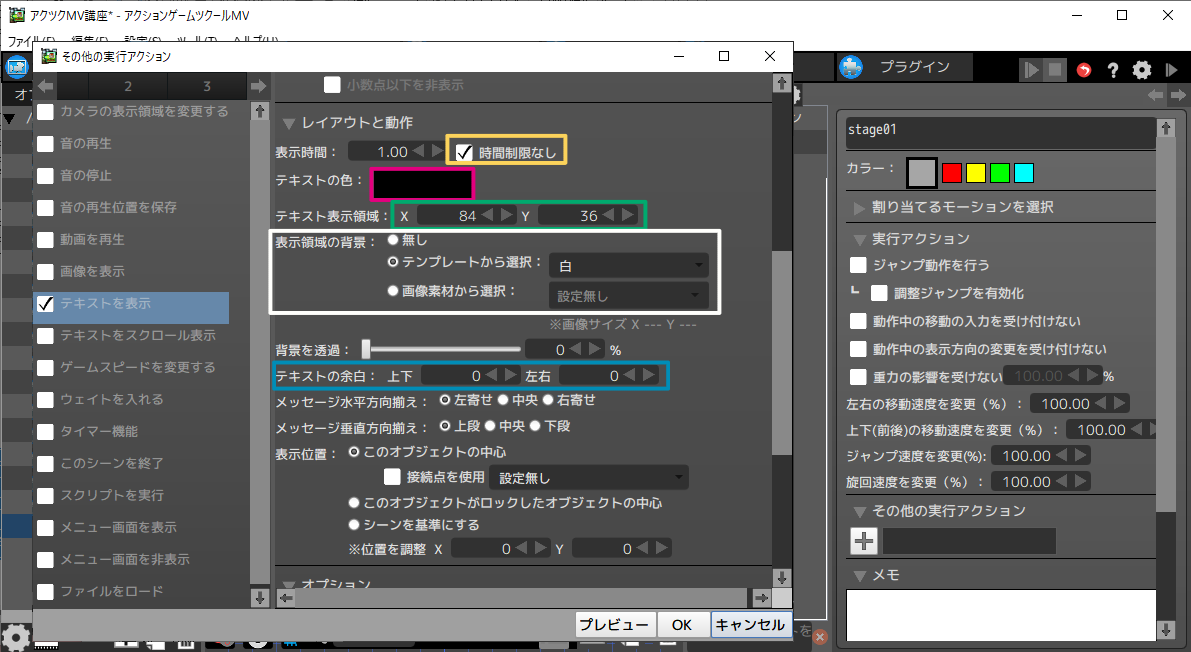Expand 割り当てるモーションを選択 section
Screen dimensions: 1191x652
pos(859,207)
